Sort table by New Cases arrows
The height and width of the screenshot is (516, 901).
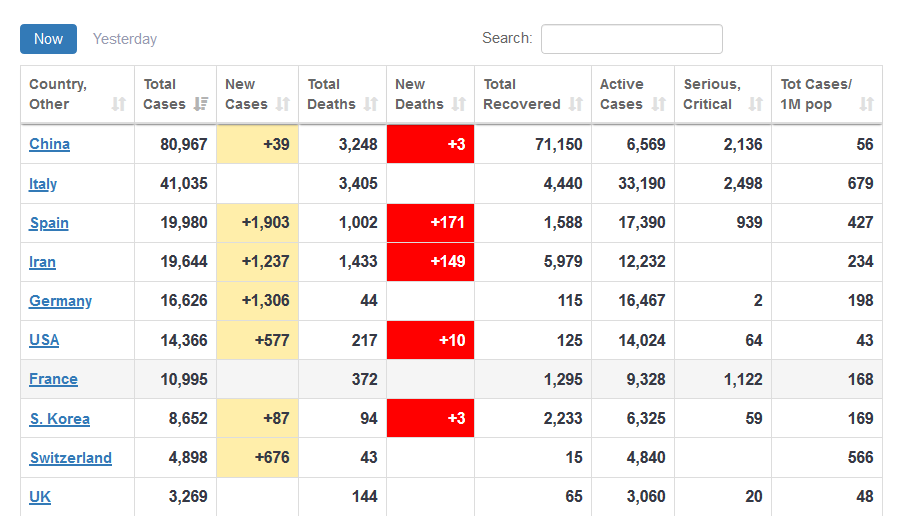click(x=283, y=104)
